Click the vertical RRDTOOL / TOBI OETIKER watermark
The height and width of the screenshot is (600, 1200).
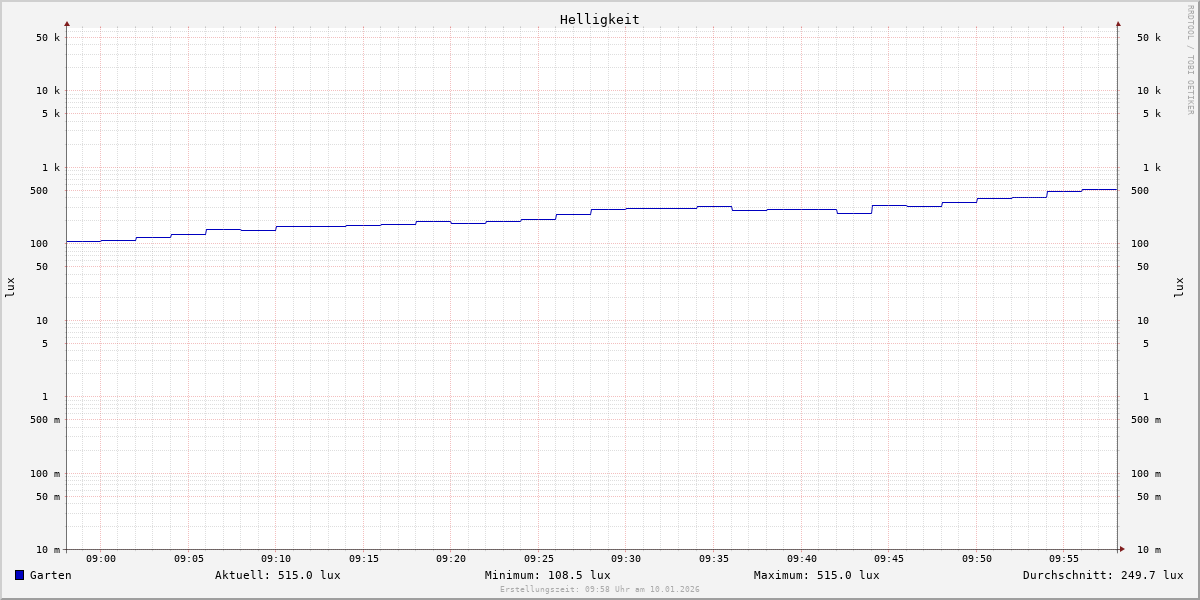(x=1190, y=60)
